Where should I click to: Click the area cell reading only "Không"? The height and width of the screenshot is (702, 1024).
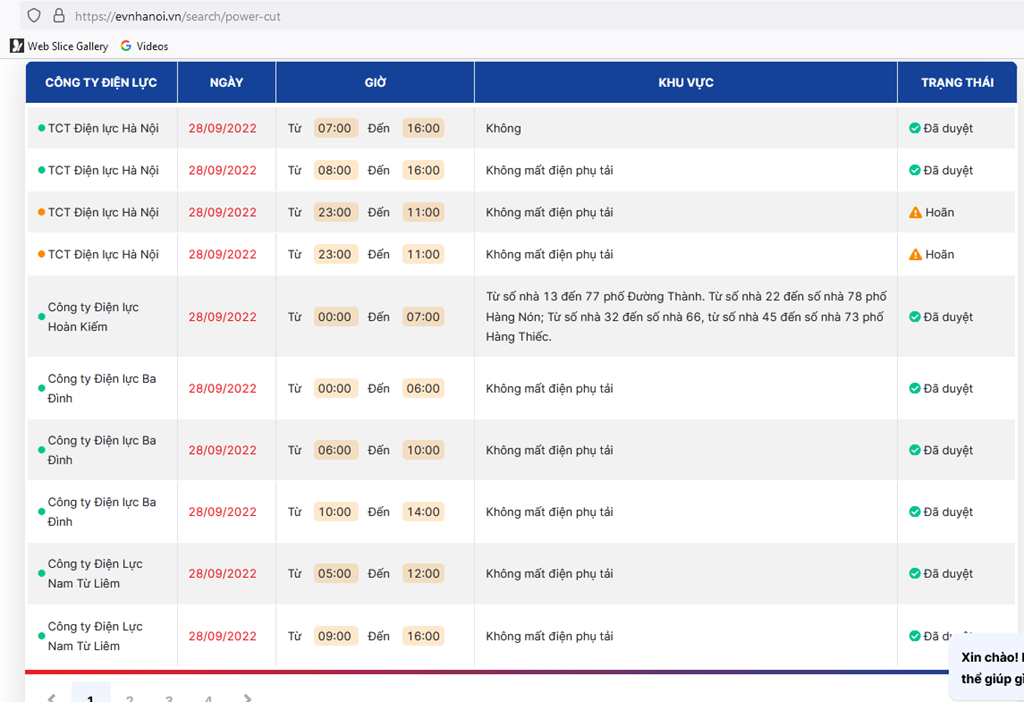[x=504, y=128]
